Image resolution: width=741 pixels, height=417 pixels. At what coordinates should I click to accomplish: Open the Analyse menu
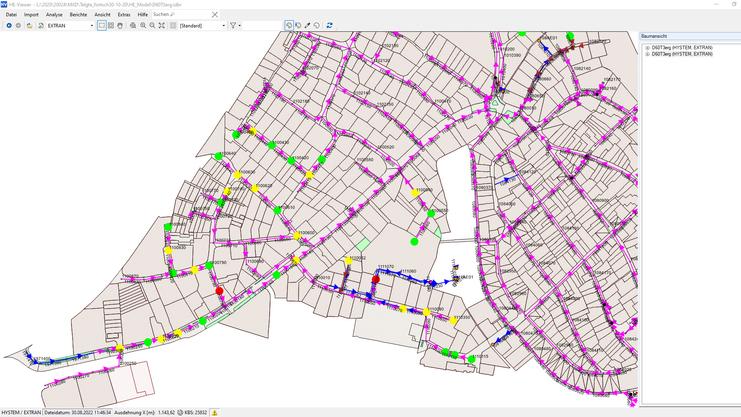[54, 15]
